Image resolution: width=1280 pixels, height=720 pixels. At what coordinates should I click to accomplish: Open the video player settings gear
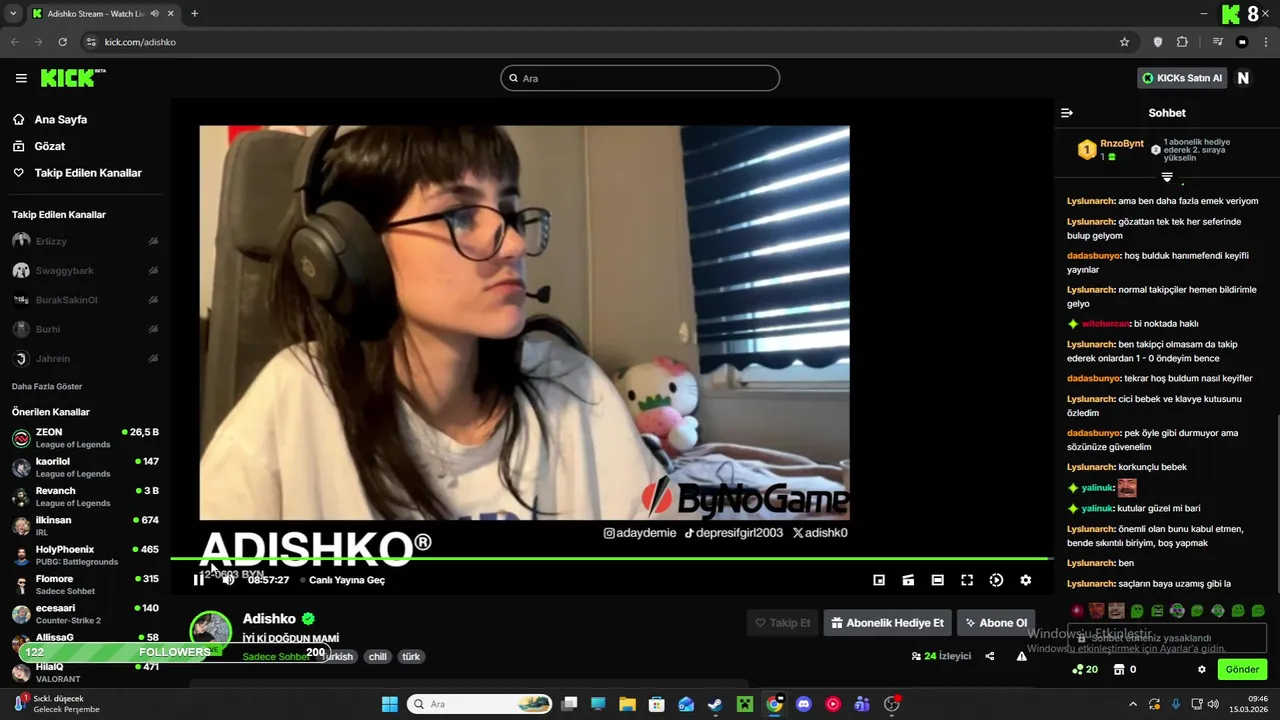click(x=1025, y=580)
